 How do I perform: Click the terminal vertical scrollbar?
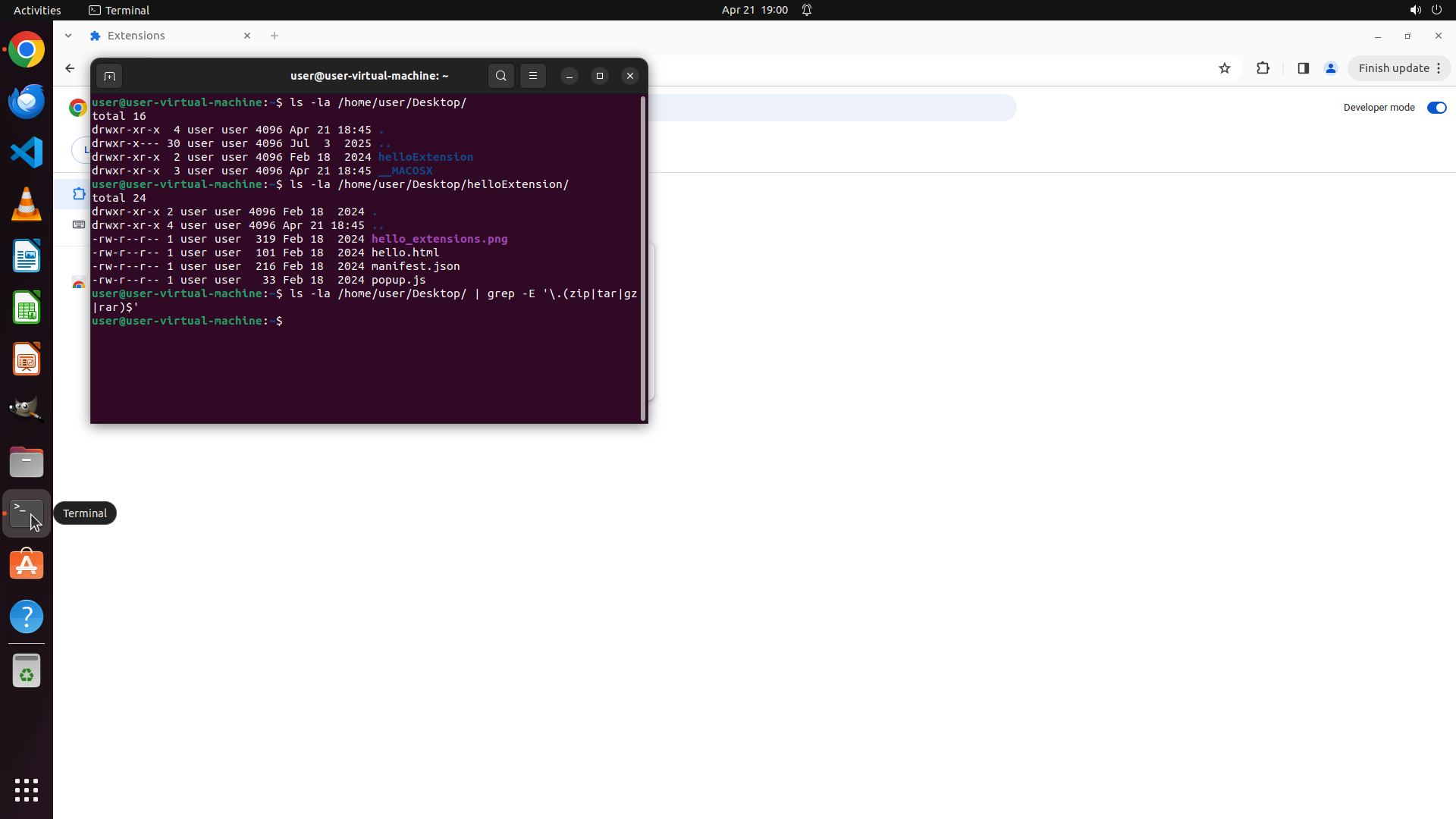point(643,258)
